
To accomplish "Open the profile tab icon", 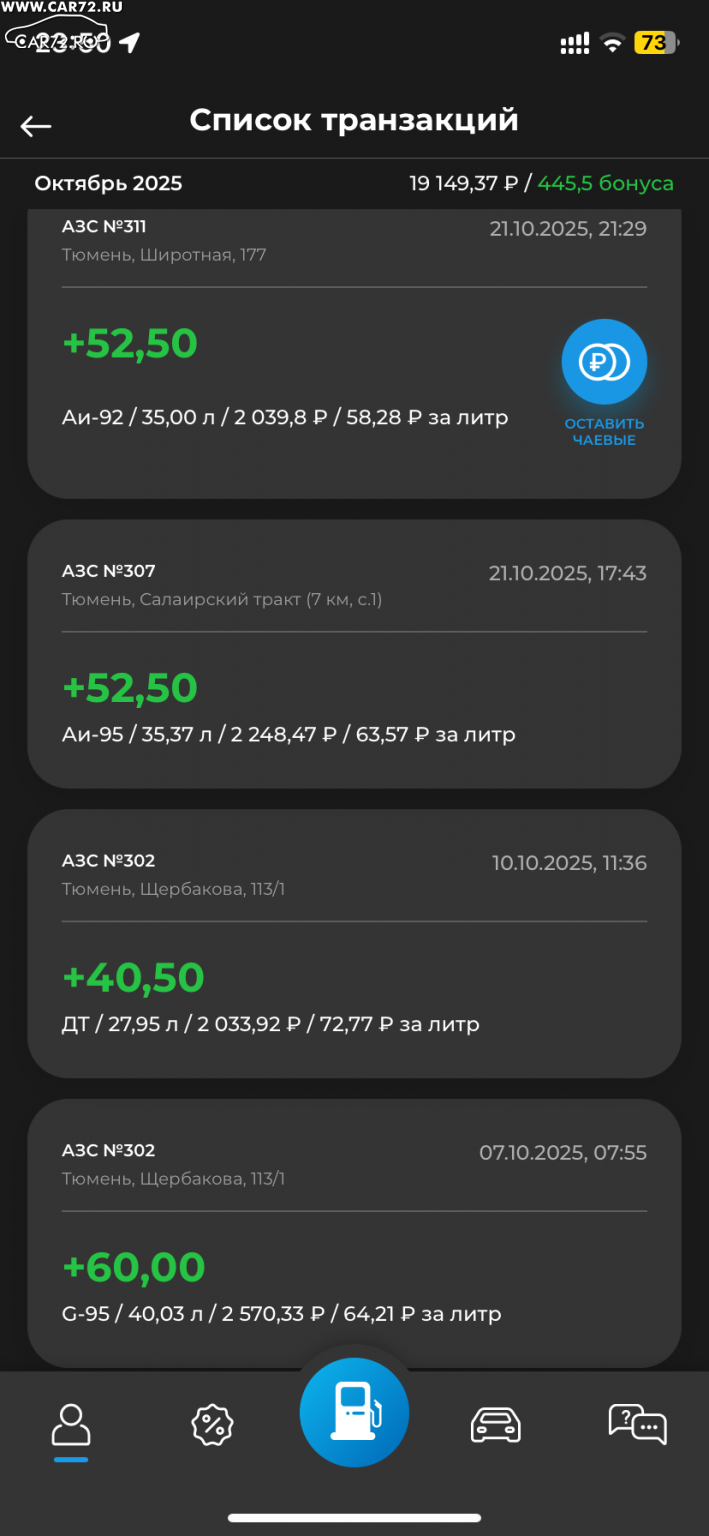I will tap(71, 1424).
